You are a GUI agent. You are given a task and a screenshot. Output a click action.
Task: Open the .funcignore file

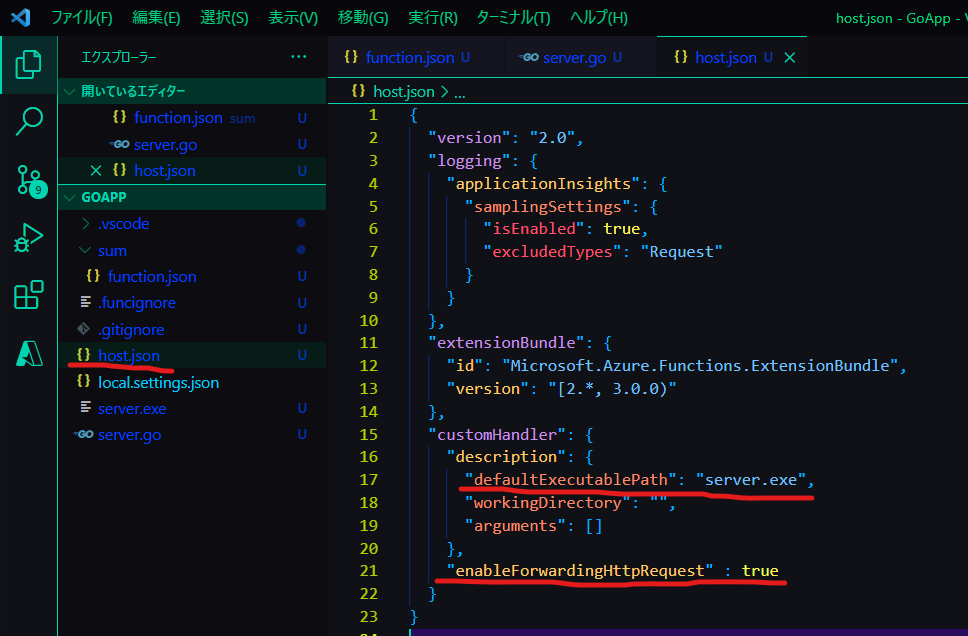tap(192, 303)
